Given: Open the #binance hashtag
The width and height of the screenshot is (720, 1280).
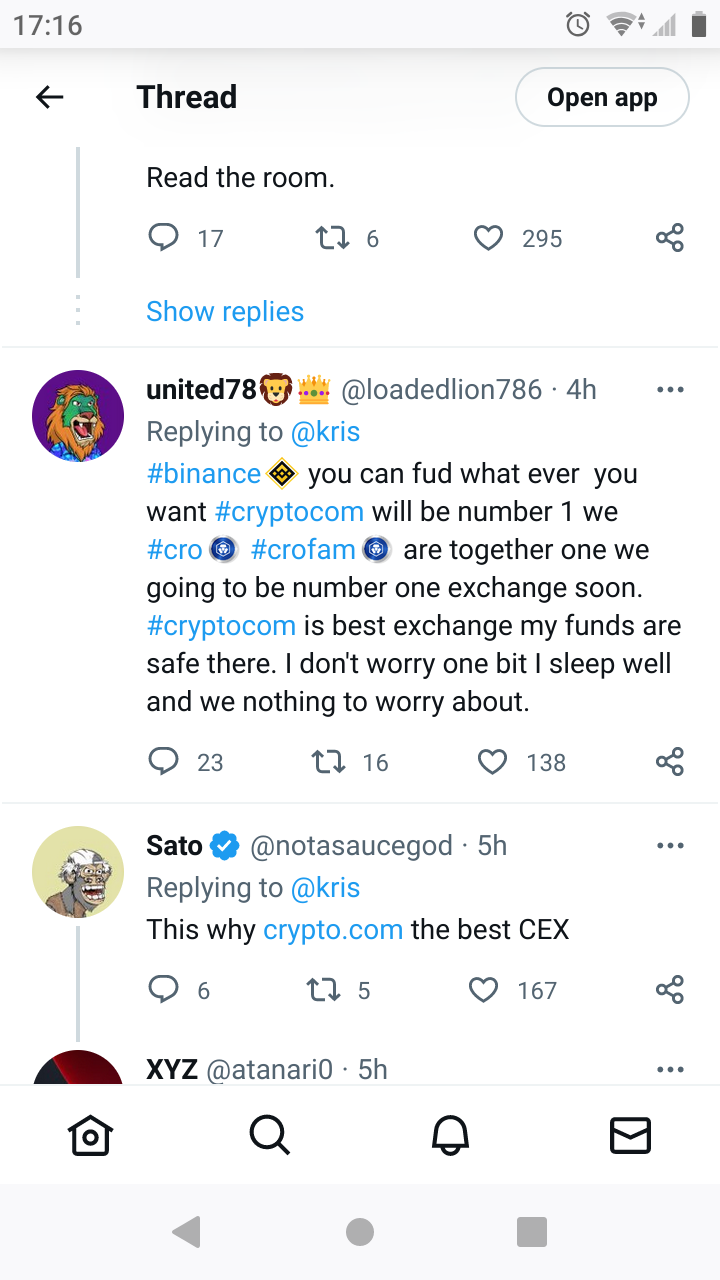Looking at the screenshot, I should [204, 473].
